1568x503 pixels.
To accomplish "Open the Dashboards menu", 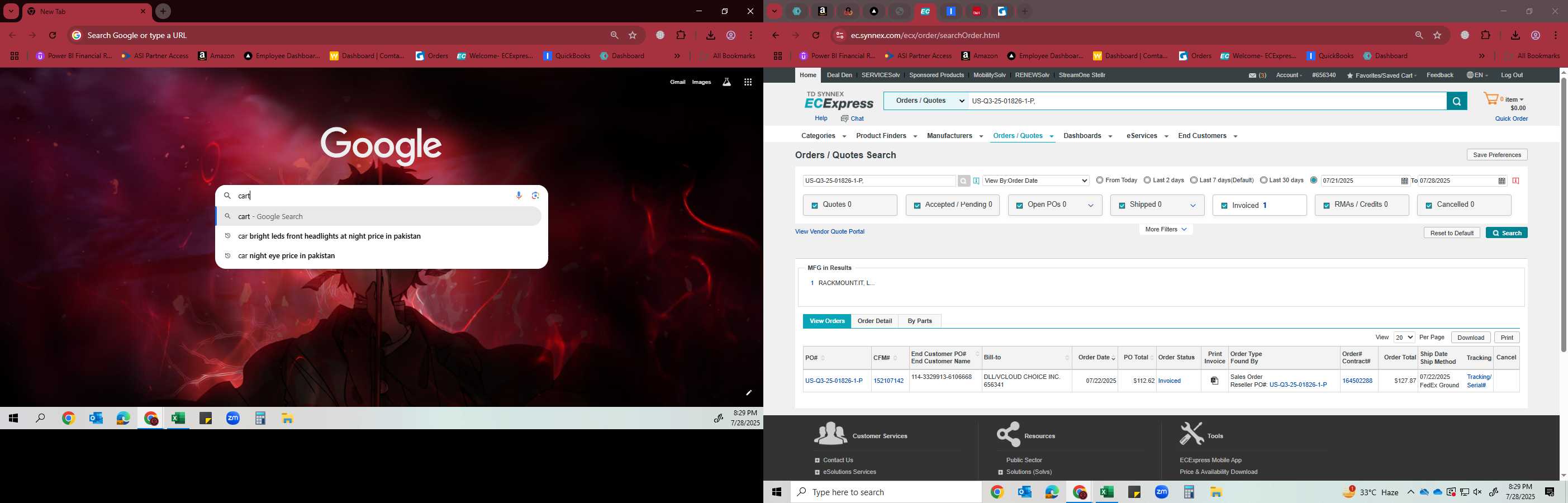I will 1087,136.
